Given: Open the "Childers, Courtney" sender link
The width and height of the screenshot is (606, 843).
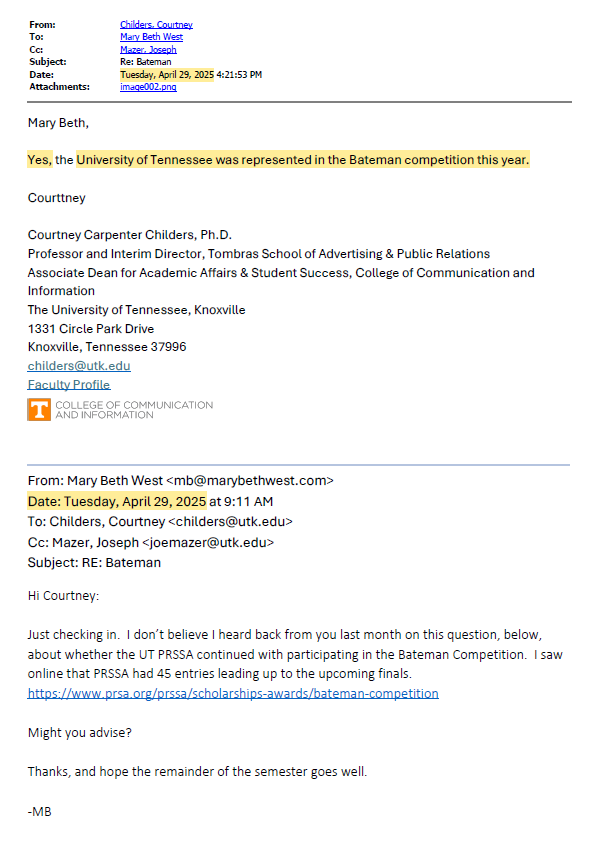Looking at the screenshot, I should (156, 24).
